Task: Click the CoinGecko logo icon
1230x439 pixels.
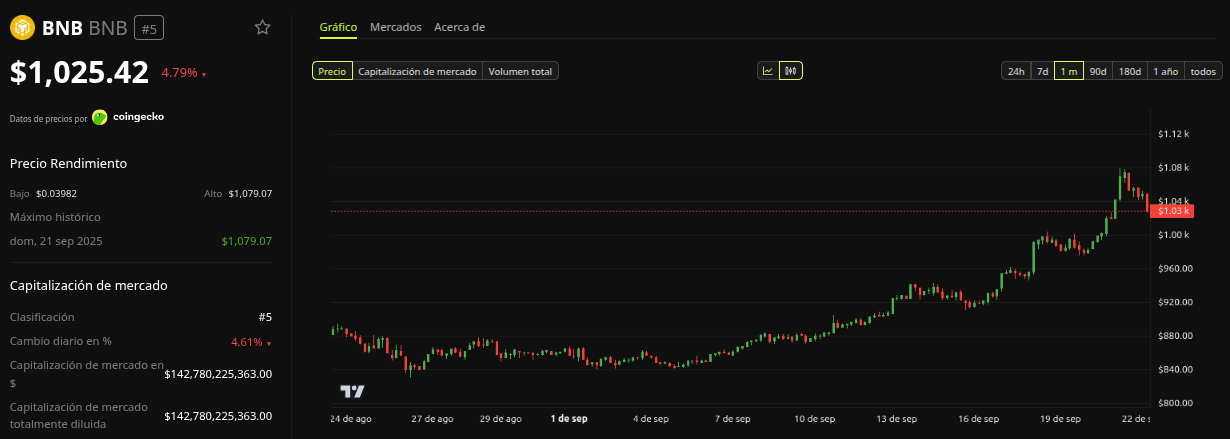Action: 100,117
